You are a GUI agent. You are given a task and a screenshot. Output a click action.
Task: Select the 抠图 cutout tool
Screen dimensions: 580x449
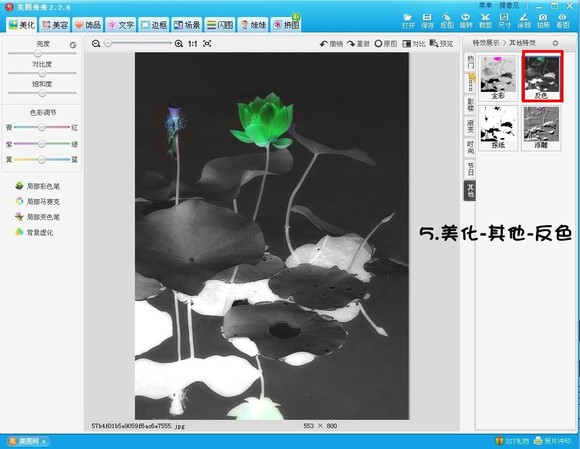(x=447, y=21)
